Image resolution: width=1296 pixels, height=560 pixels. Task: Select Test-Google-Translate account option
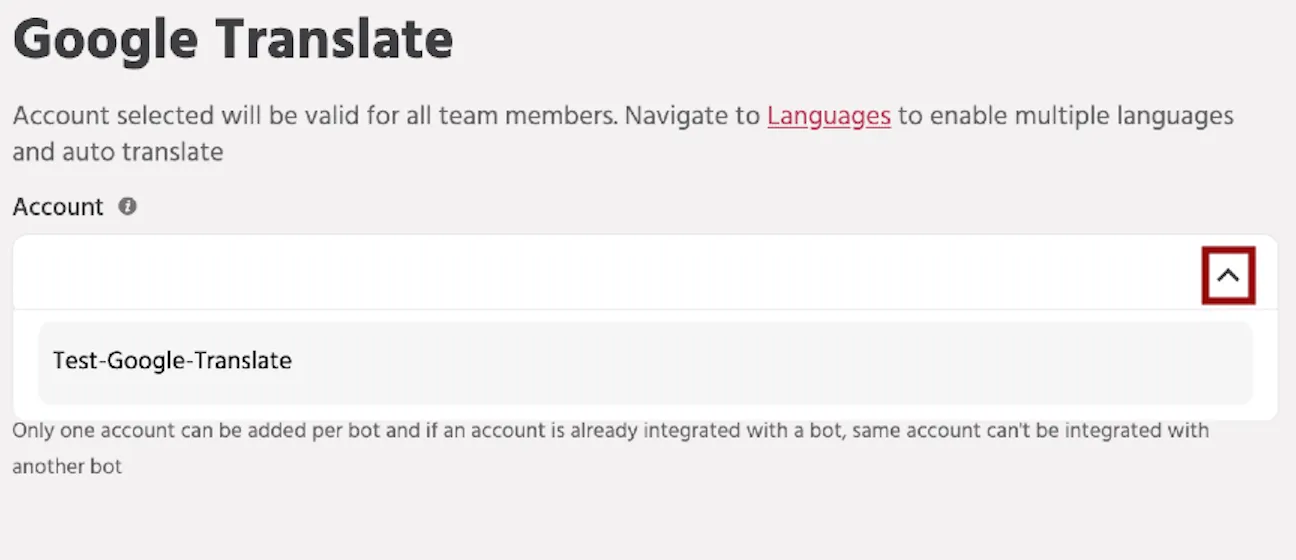point(645,362)
